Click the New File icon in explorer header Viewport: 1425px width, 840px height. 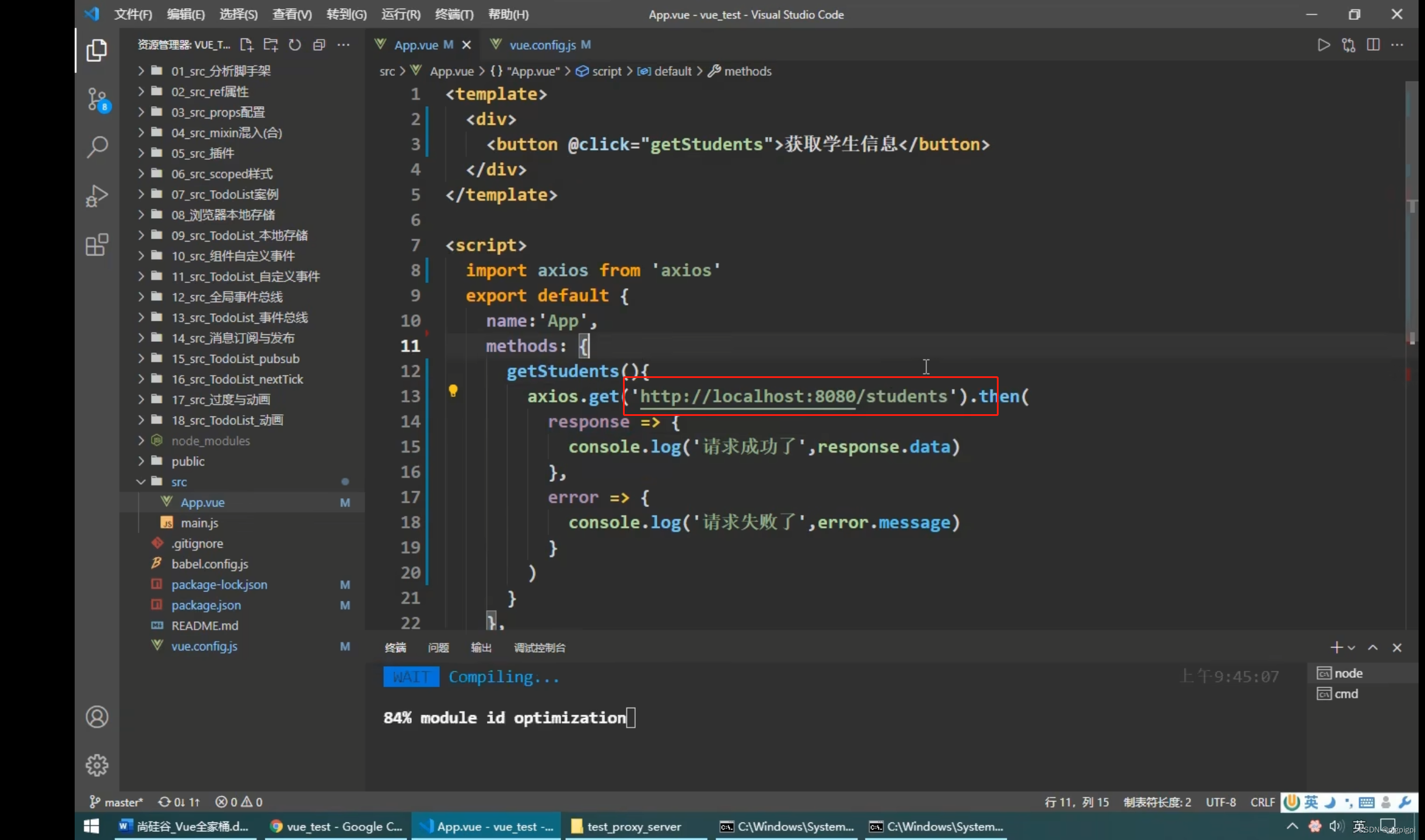[247, 45]
